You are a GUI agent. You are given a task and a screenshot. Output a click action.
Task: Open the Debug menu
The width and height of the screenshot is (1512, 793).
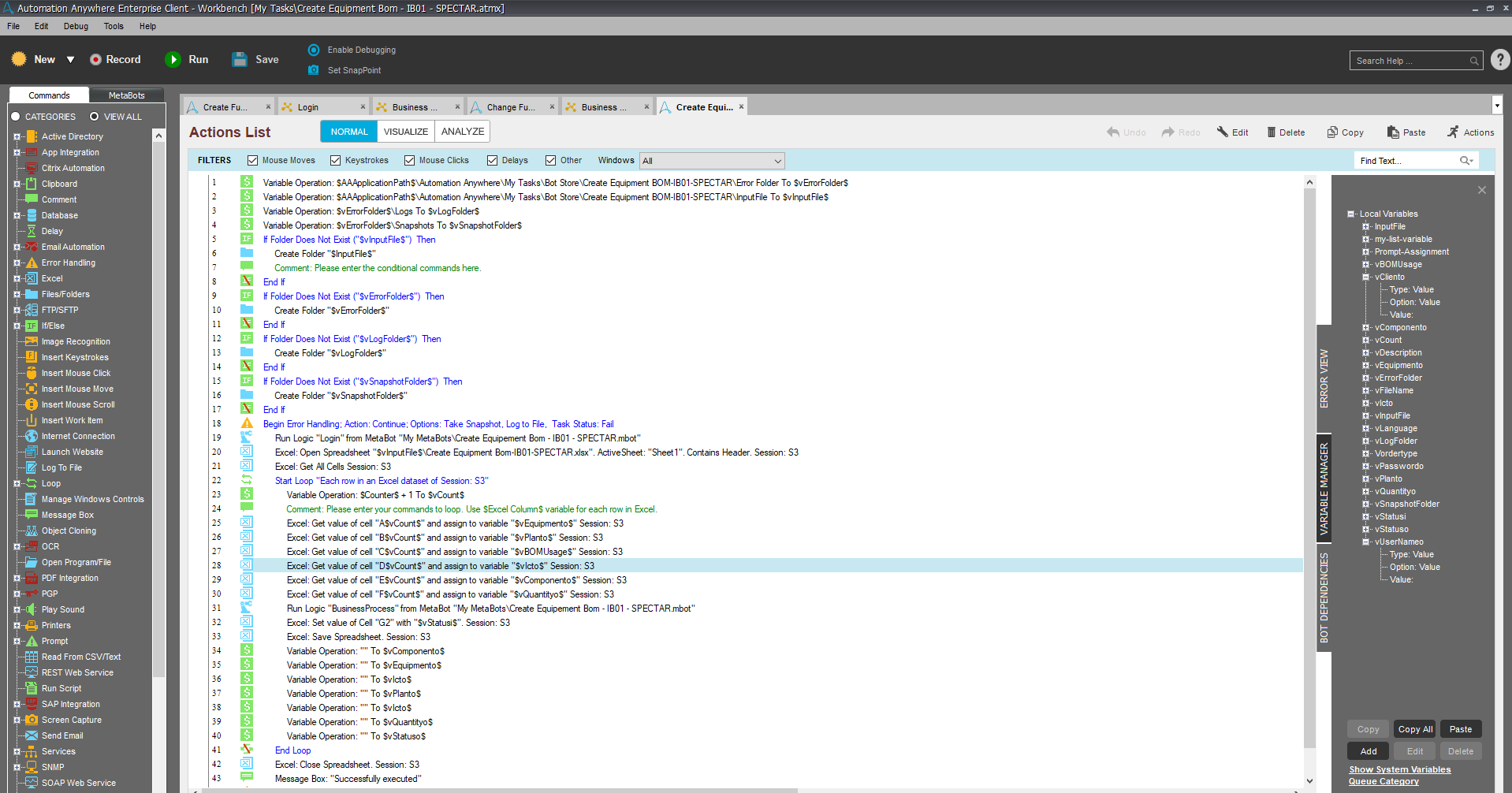pyautogui.click(x=76, y=26)
